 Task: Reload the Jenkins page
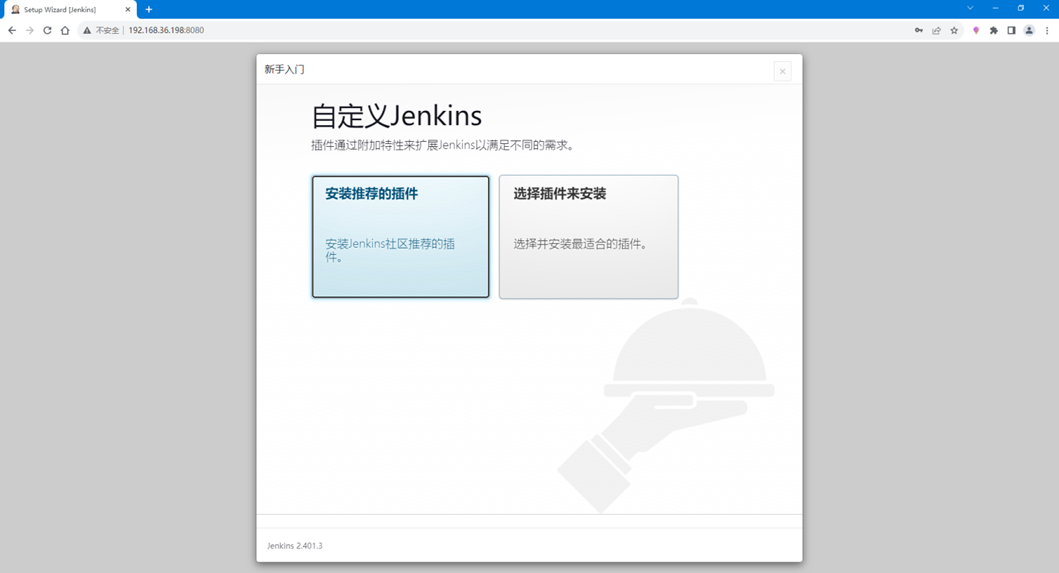pyautogui.click(x=47, y=30)
